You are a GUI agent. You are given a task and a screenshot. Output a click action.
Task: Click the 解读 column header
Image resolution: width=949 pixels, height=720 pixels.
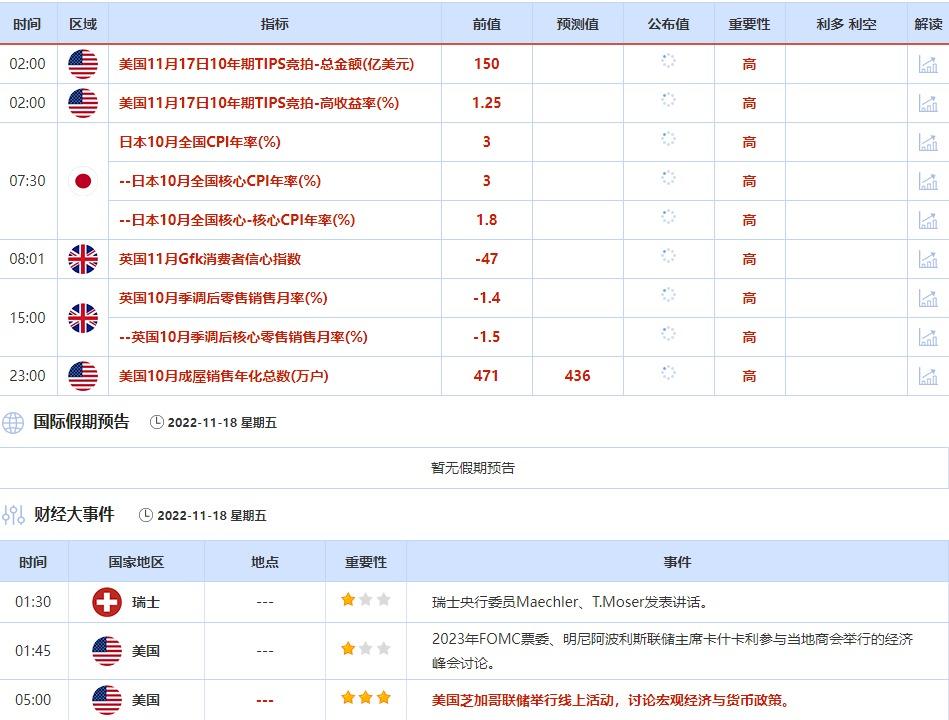coord(927,24)
